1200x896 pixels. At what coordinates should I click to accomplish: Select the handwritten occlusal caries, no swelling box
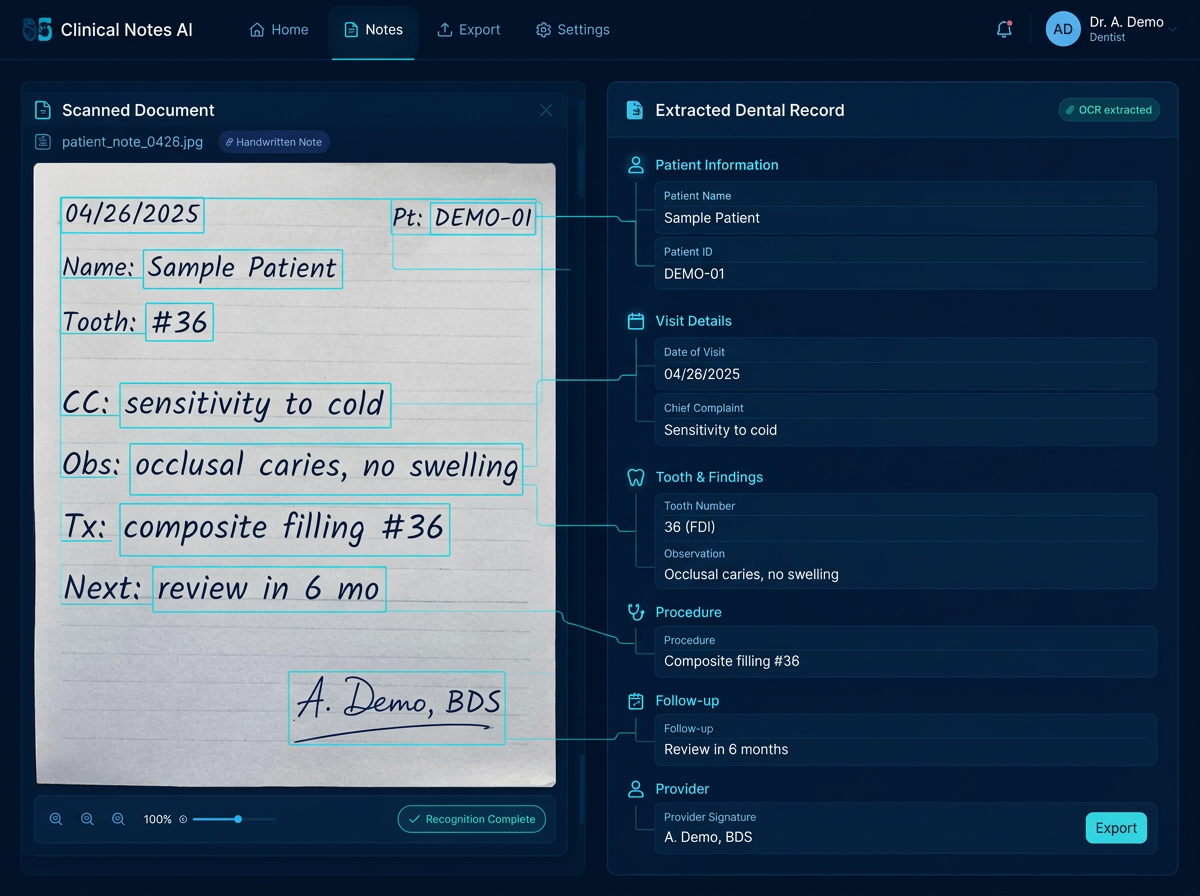point(326,469)
